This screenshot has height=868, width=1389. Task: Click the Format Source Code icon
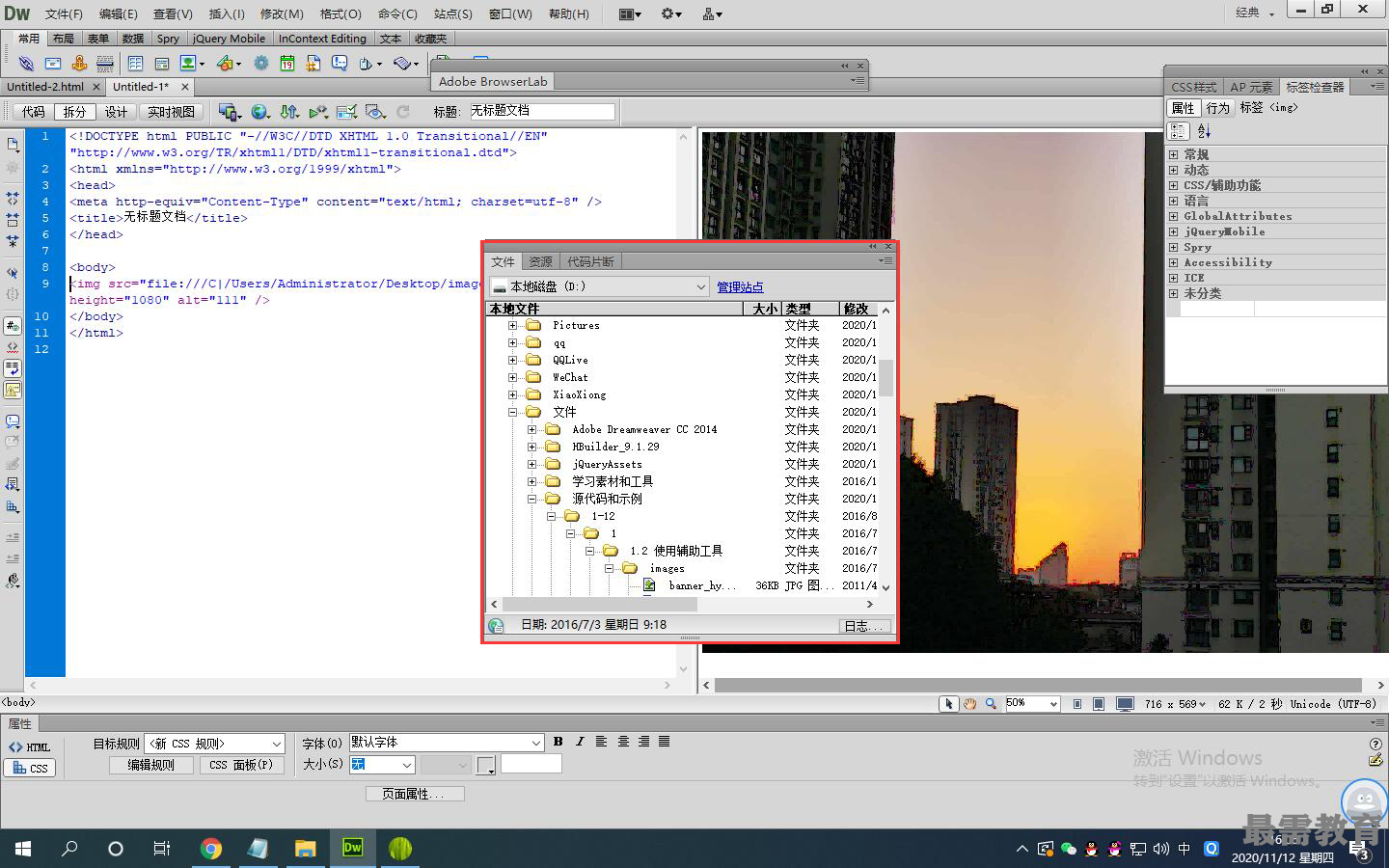[x=13, y=582]
